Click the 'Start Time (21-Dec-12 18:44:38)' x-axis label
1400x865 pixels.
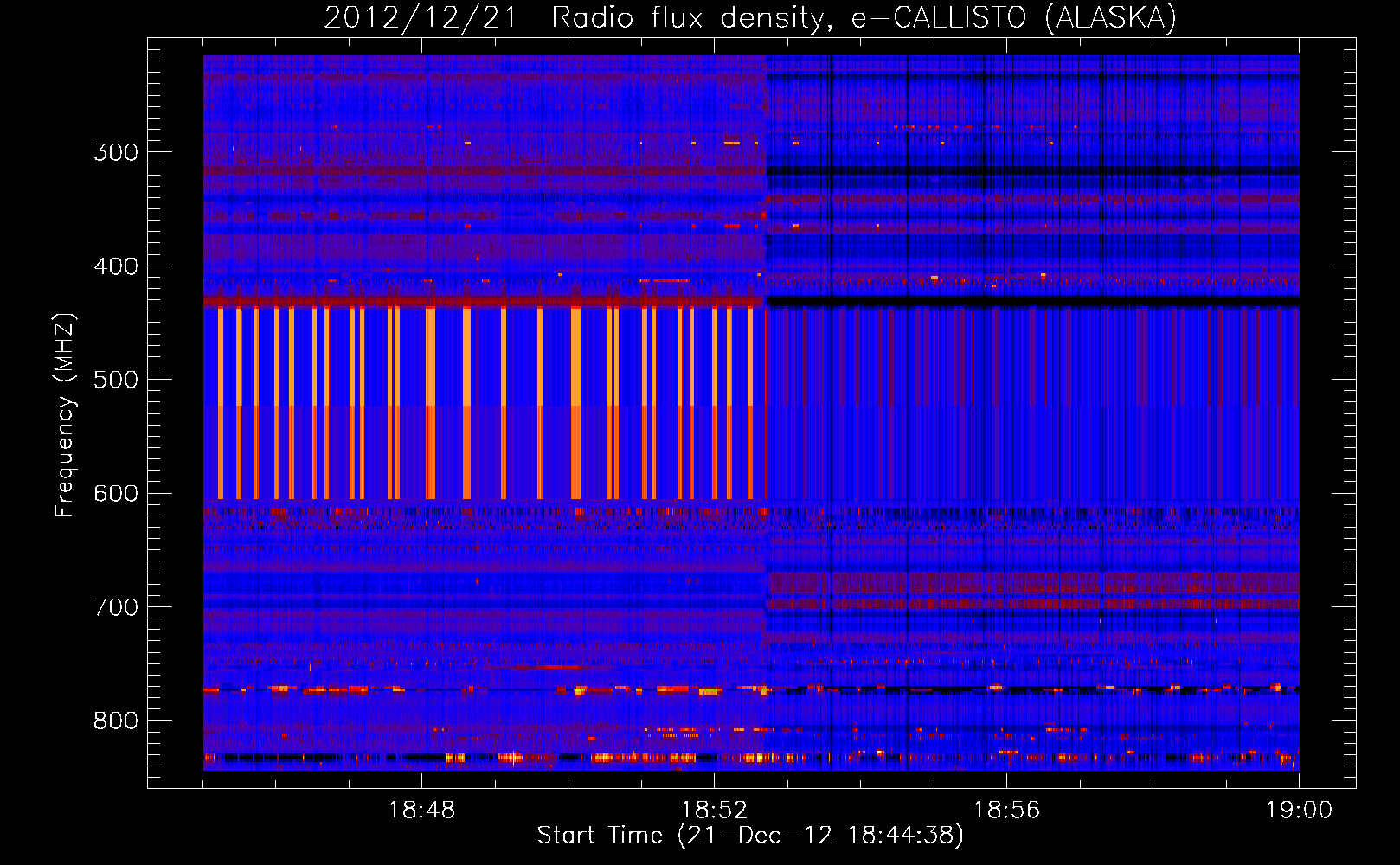(750, 836)
